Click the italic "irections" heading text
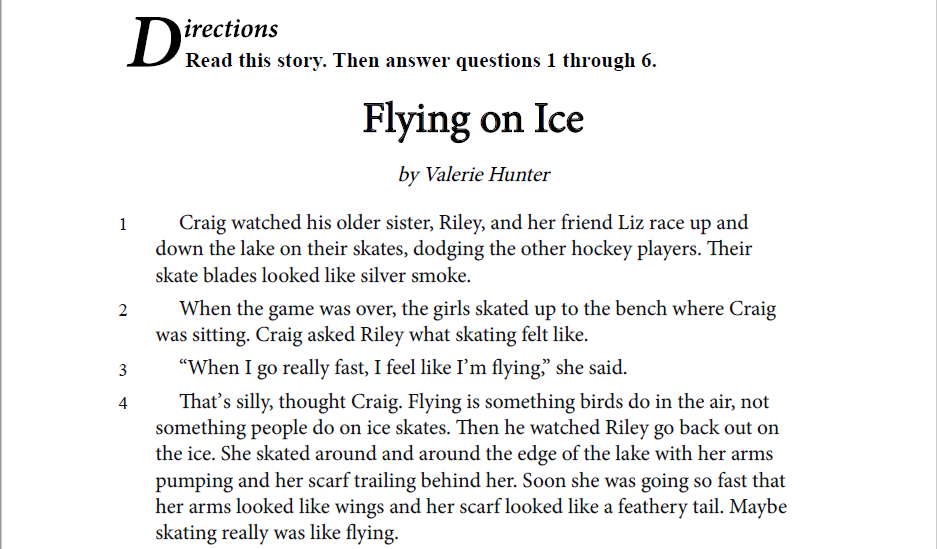937x549 pixels. tap(231, 29)
